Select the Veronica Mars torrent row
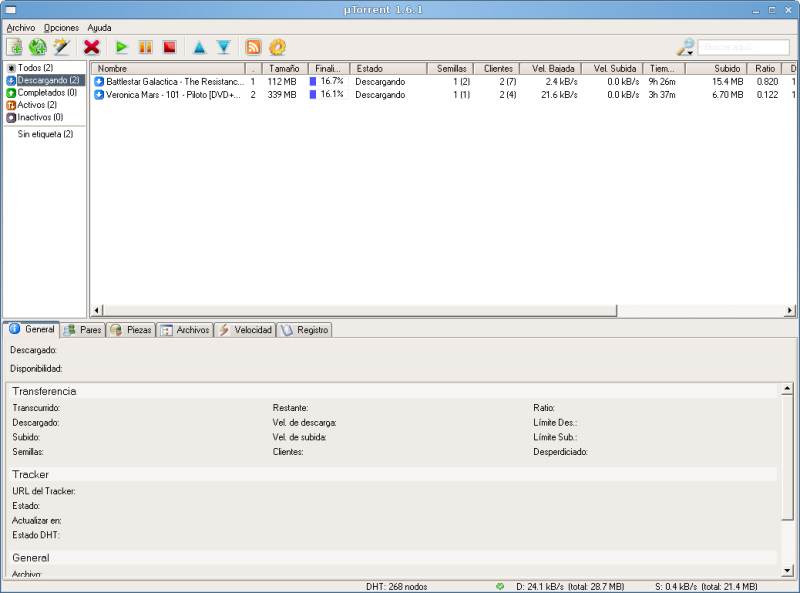This screenshot has width=800, height=593. click(x=444, y=94)
